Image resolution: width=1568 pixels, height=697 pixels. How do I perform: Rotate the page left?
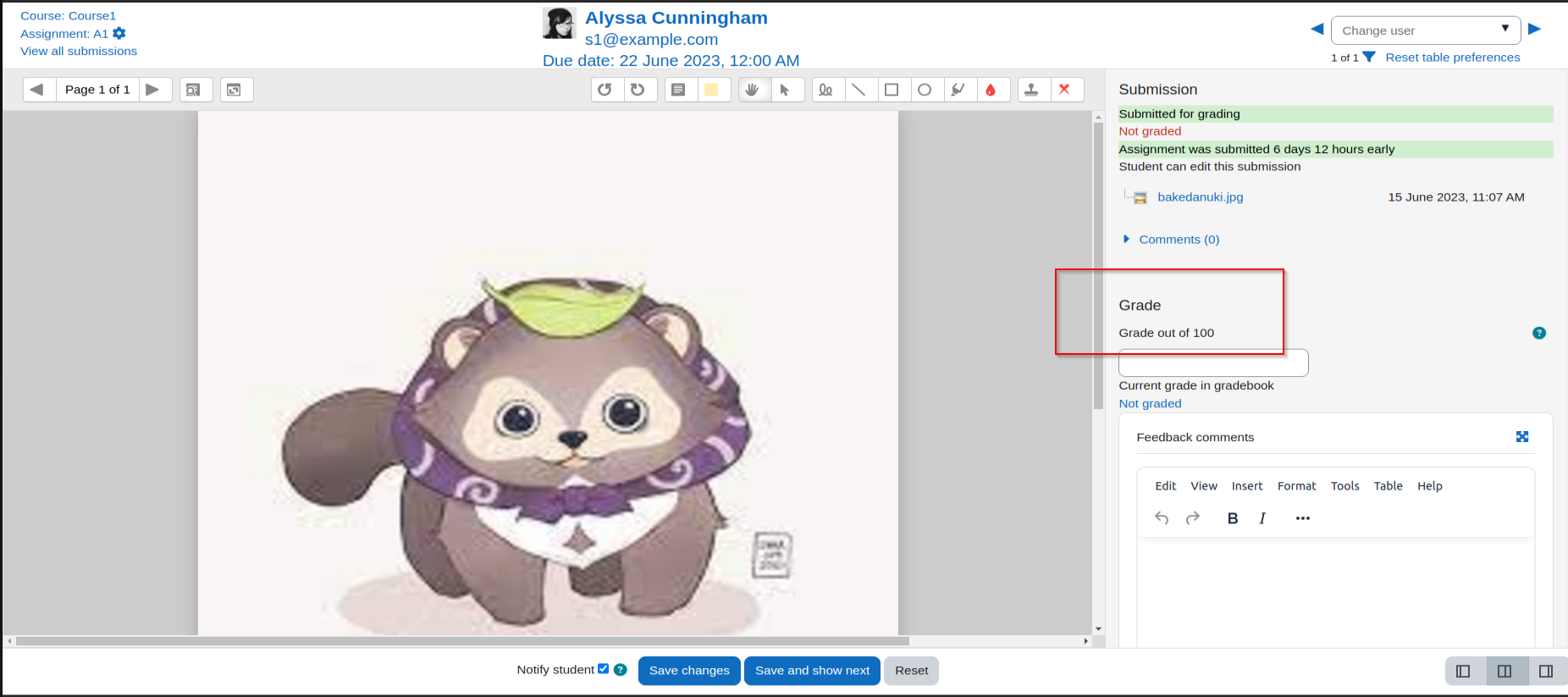point(605,90)
